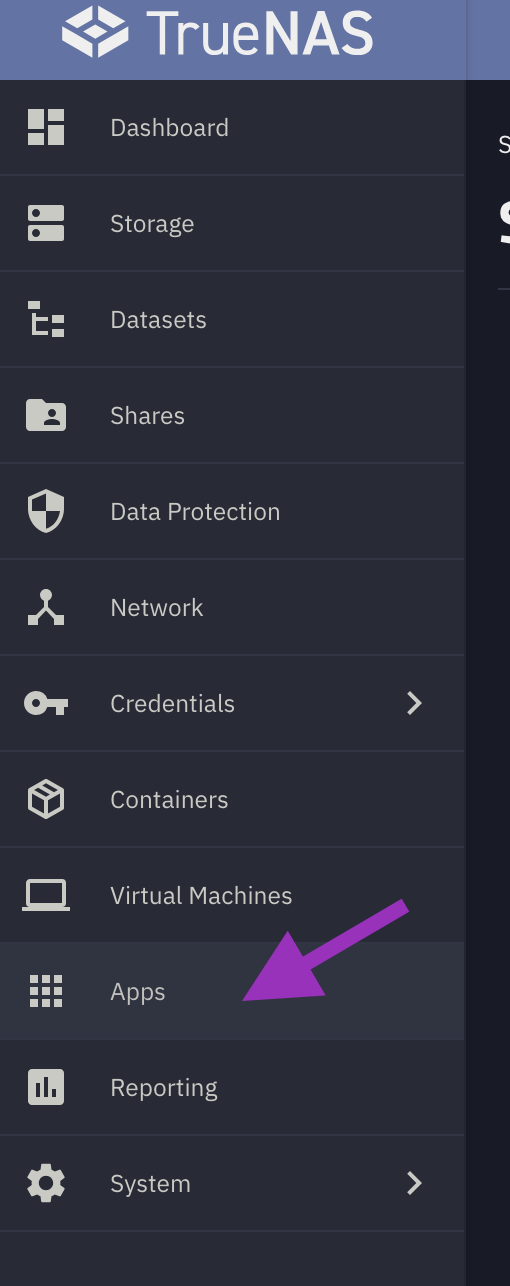Click the System gear icon
The image size is (510, 1286).
point(46,1184)
